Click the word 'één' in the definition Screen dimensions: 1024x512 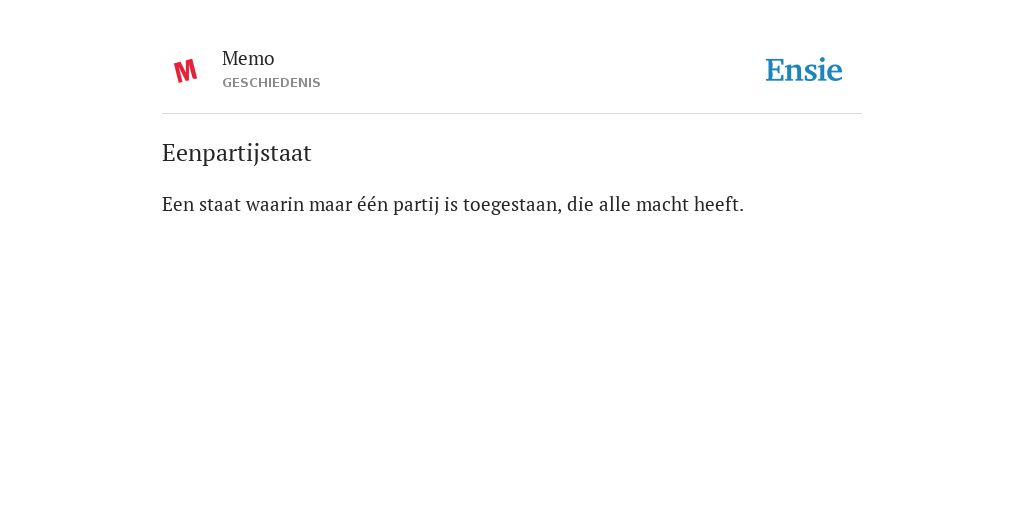click(x=372, y=204)
